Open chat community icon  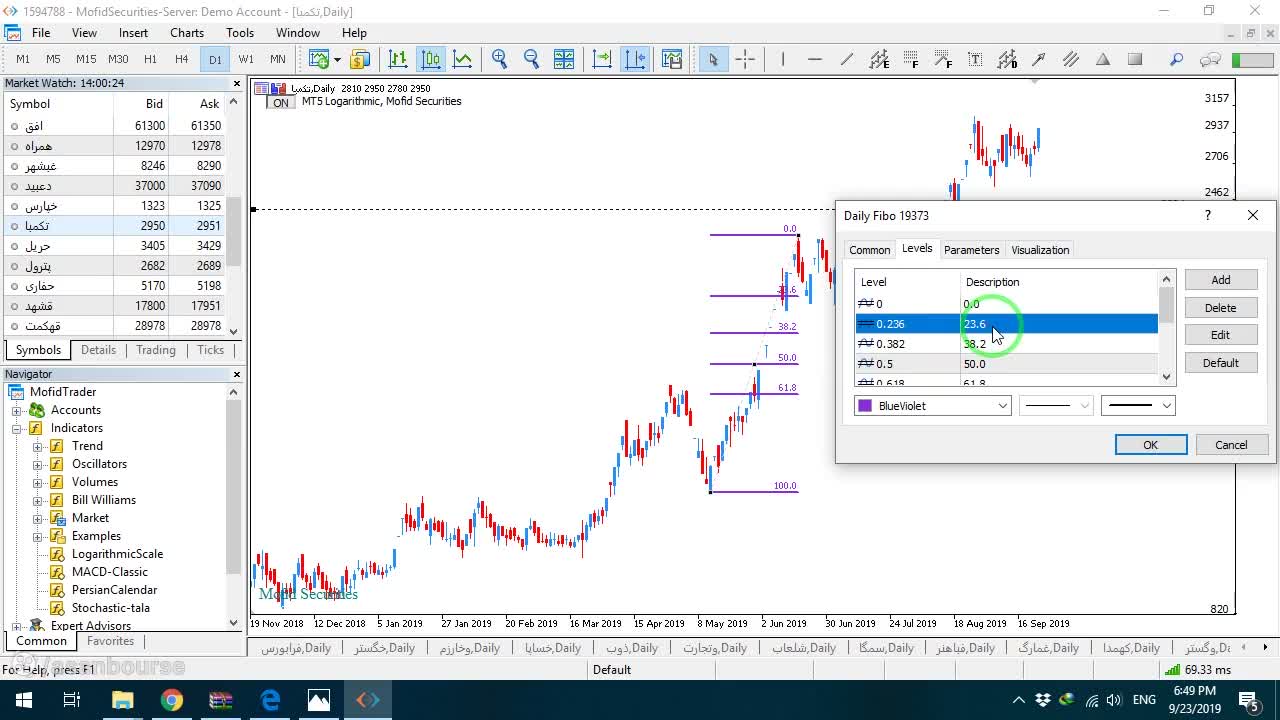(1210, 59)
